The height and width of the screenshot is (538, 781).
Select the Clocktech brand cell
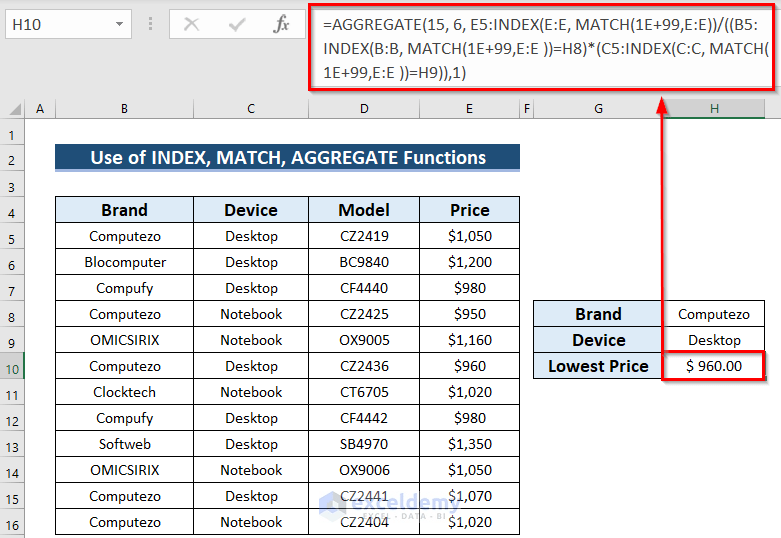tap(125, 392)
